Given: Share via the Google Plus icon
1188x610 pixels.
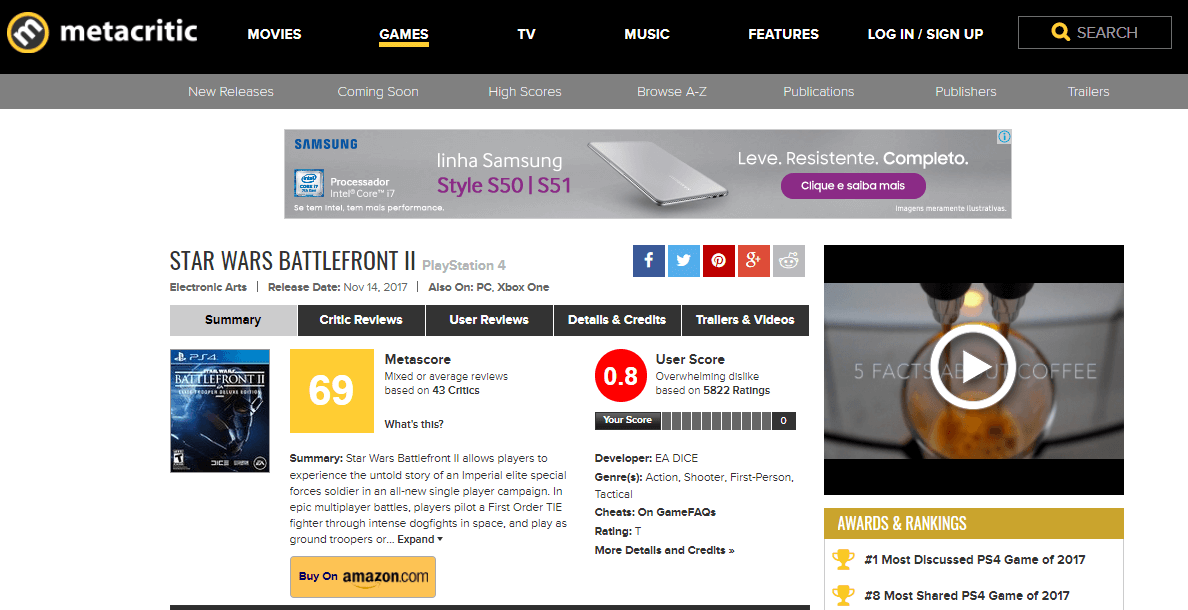Looking at the screenshot, I should click(753, 261).
